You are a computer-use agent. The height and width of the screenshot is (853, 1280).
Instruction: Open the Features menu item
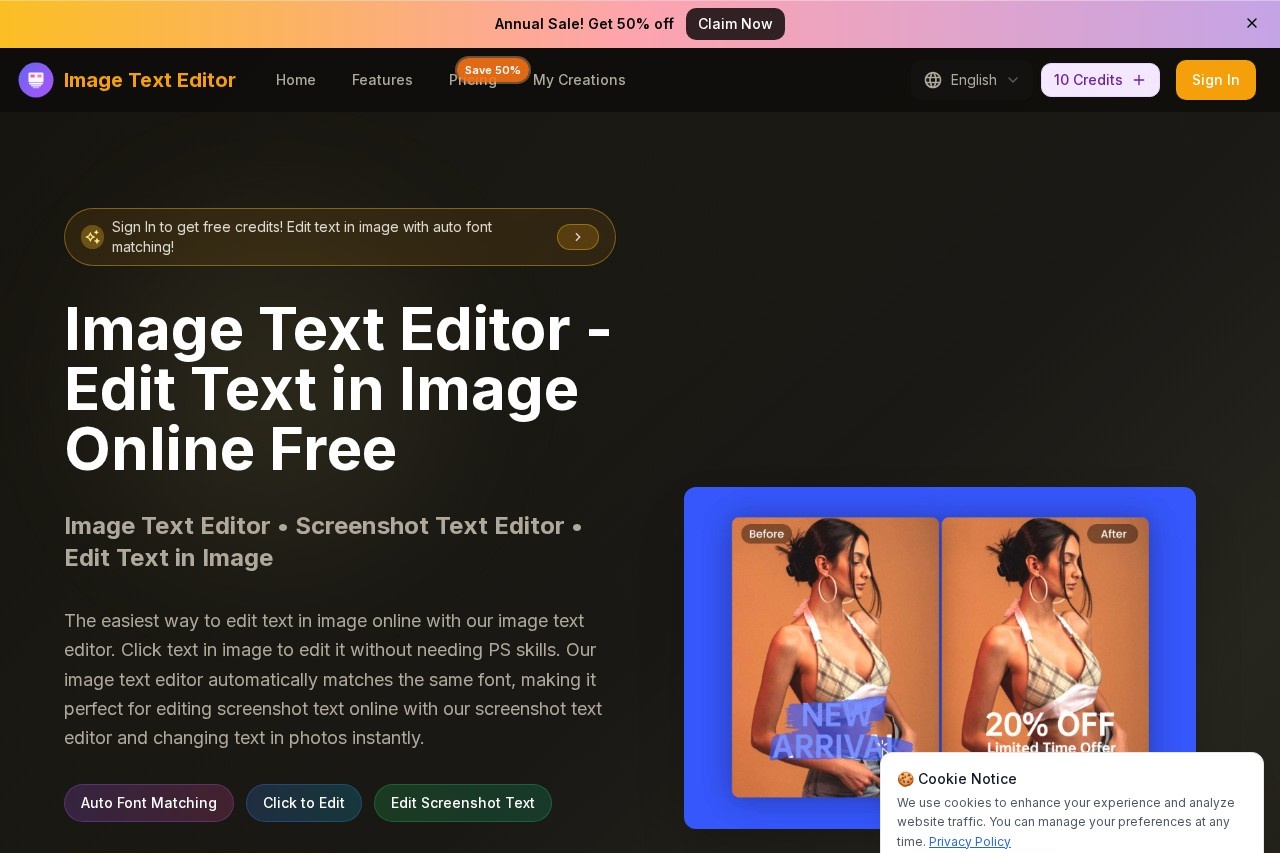pos(382,80)
